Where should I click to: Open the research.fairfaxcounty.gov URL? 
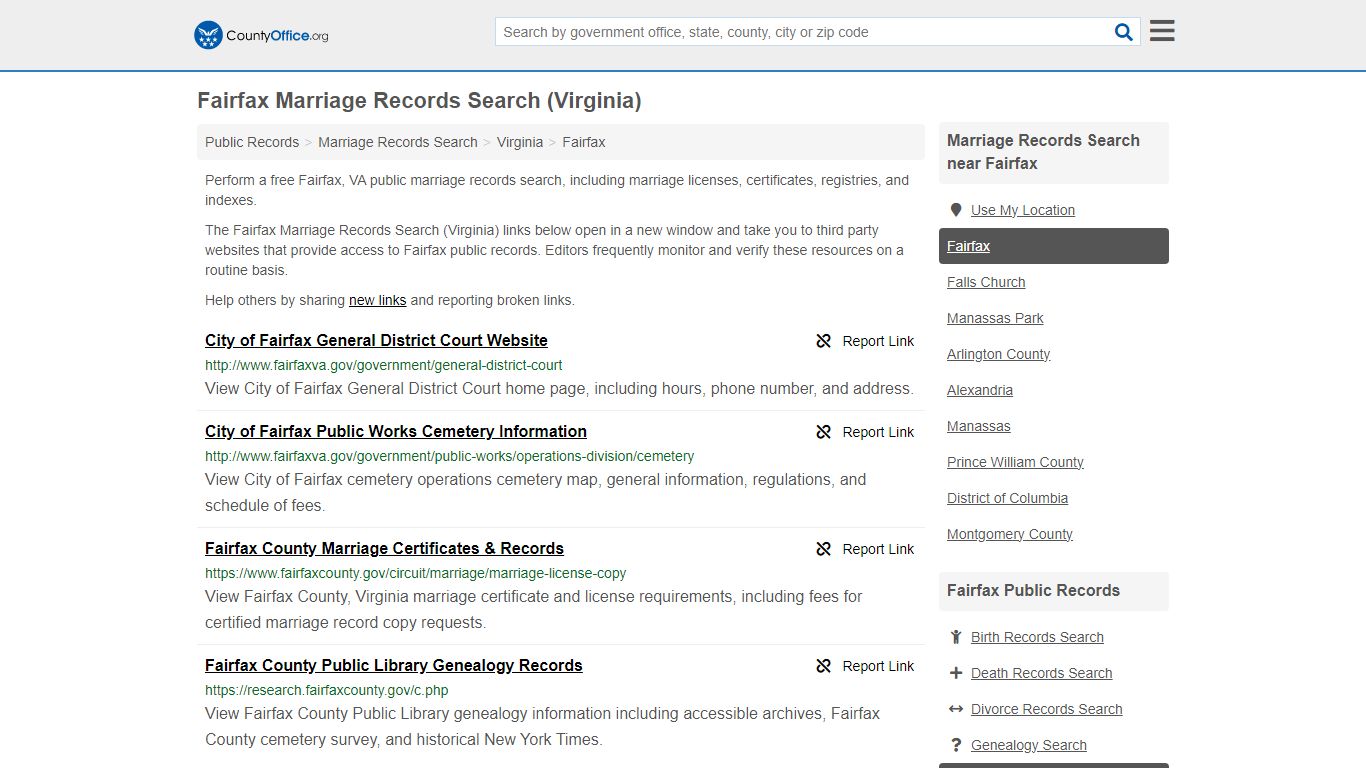pos(327,690)
